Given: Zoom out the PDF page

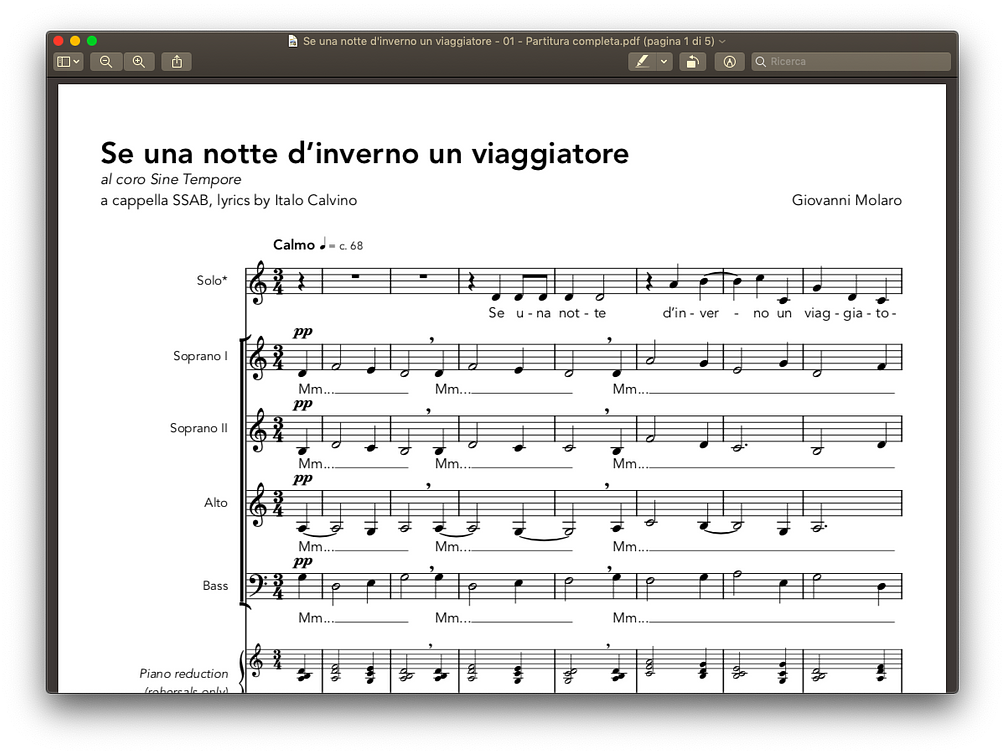Looking at the screenshot, I should click(106, 62).
